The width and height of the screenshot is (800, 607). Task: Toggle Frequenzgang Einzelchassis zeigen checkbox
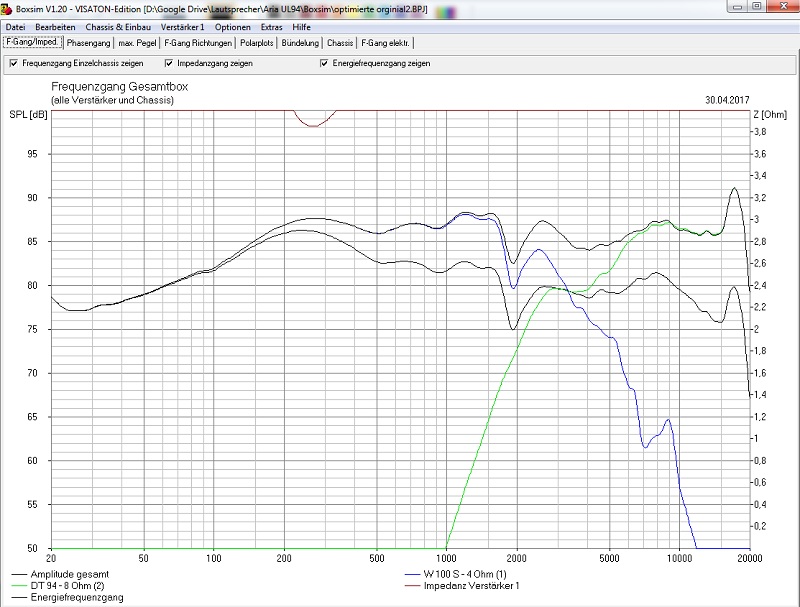[x=14, y=63]
